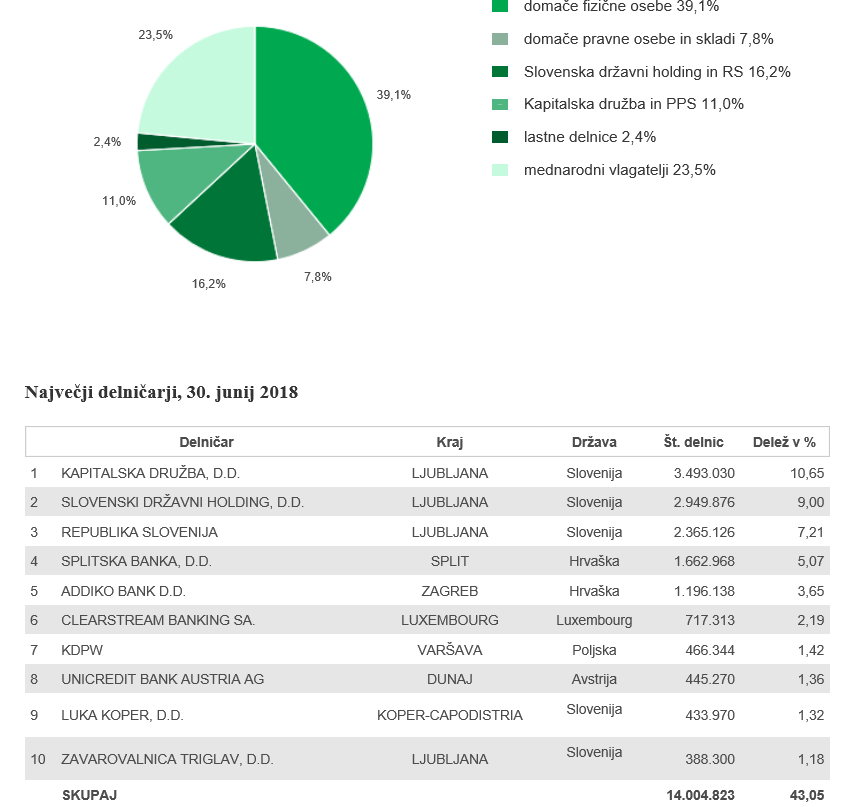Select 'REPUBLIKA SLOVENIJA' shareholder name
Screen dimensions: 845x807
(139, 533)
